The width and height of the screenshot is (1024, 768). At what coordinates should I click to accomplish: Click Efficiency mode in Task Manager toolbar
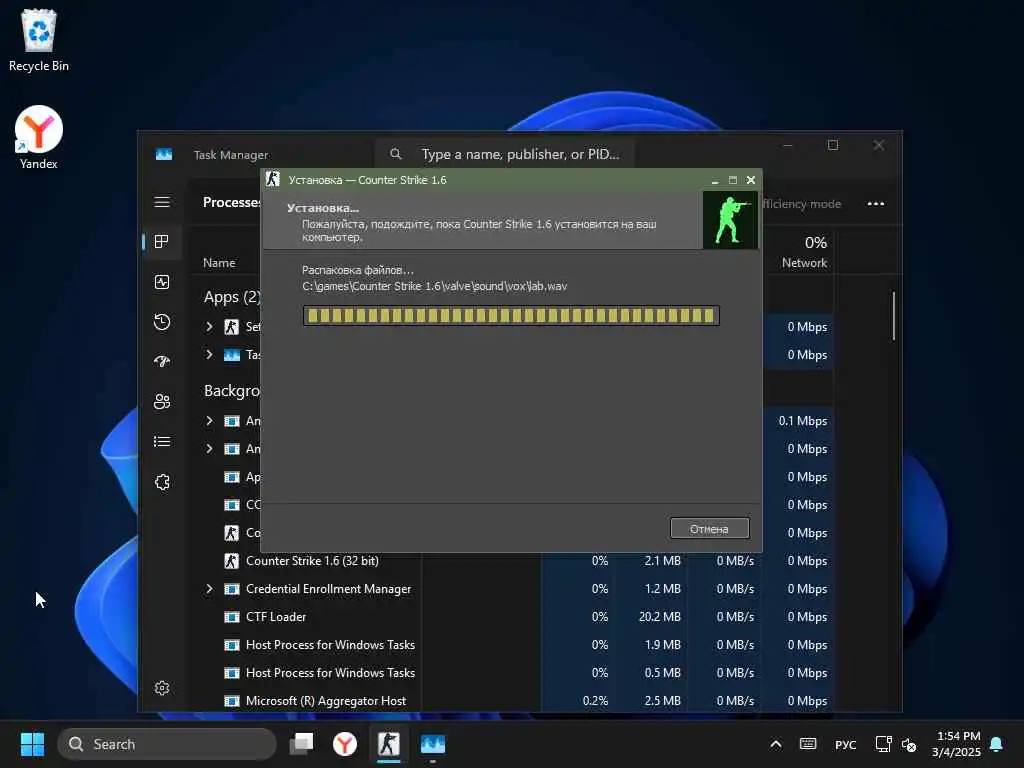(x=801, y=204)
